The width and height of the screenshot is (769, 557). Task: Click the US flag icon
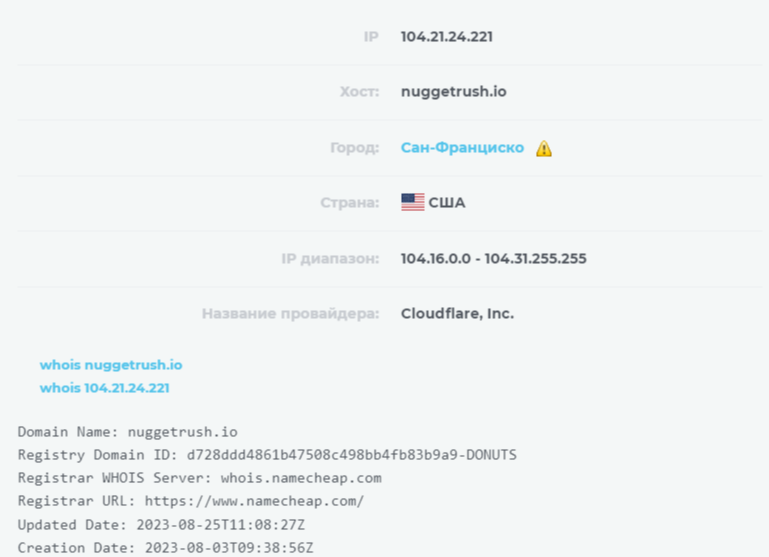tap(412, 203)
